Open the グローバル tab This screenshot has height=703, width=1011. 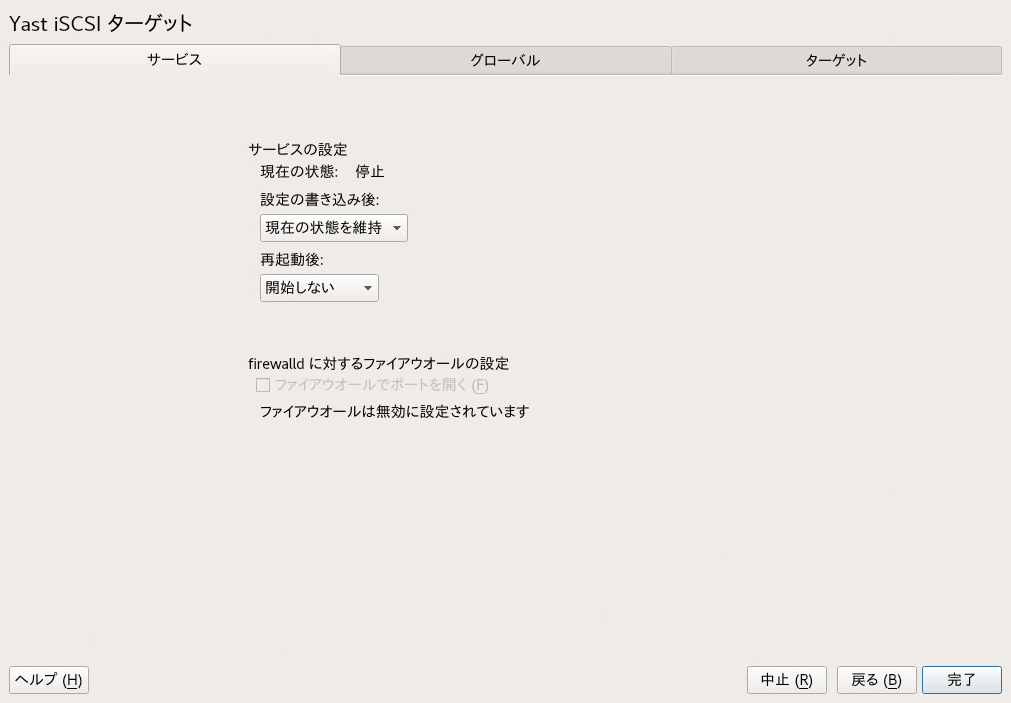coord(506,61)
